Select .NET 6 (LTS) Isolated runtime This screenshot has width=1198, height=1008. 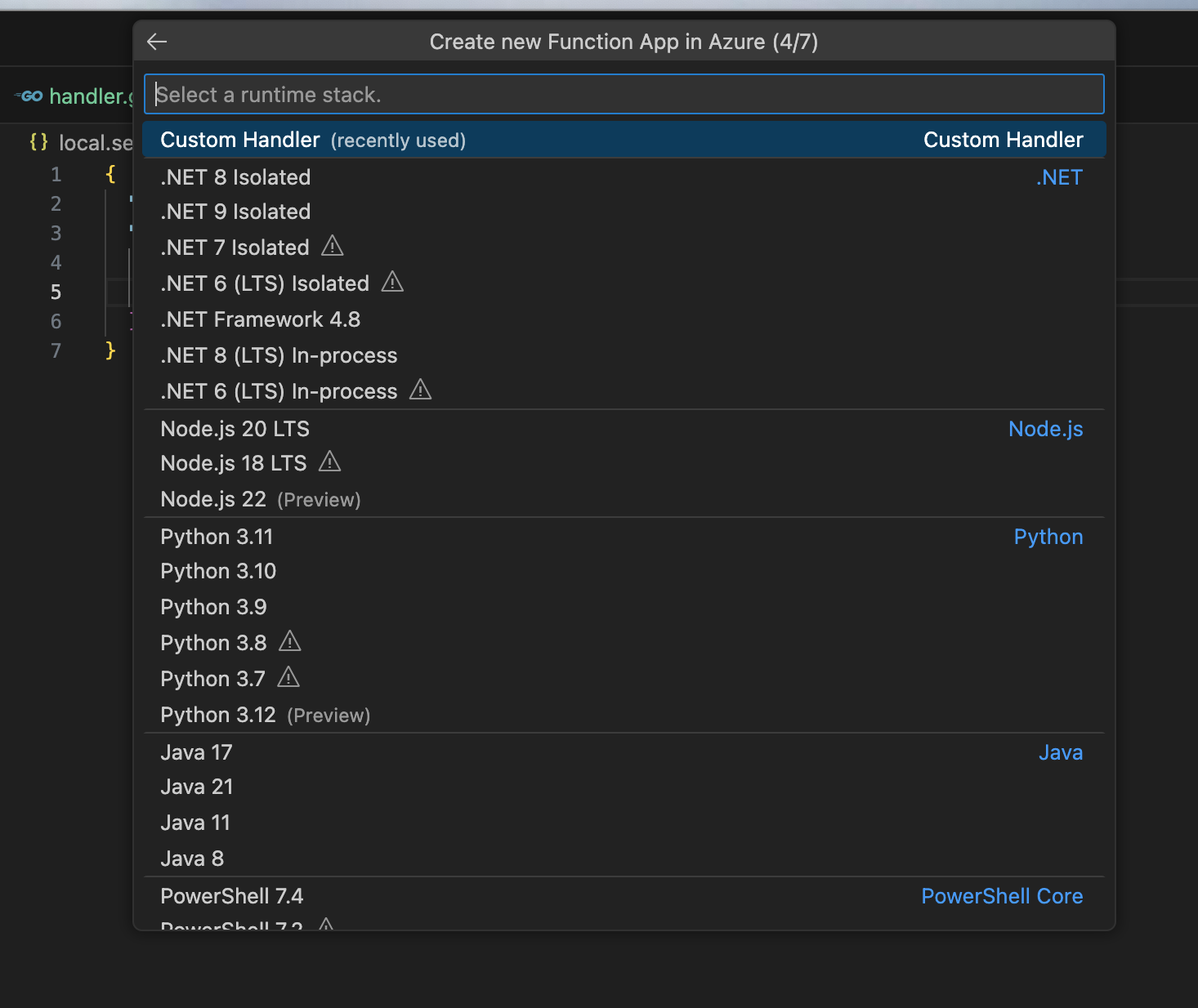click(x=624, y=283)
